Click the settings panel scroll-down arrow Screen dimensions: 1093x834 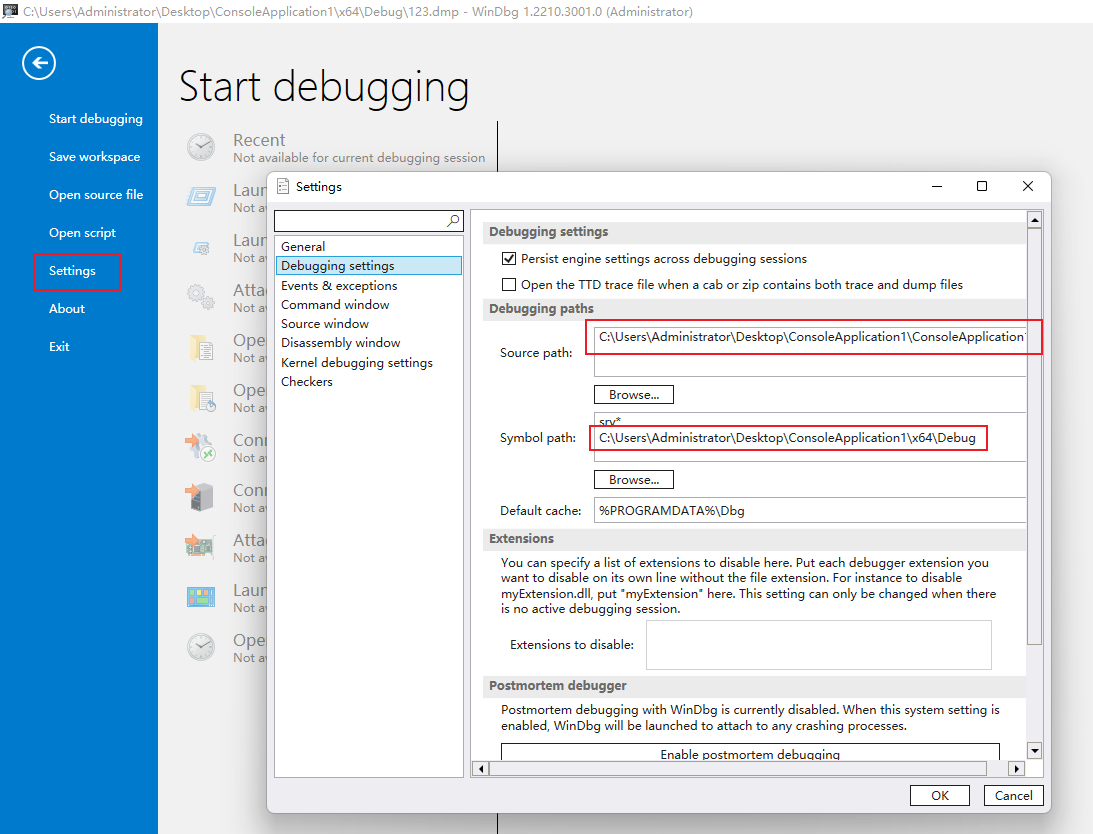pyautogui.click(x=1035, y=751)
